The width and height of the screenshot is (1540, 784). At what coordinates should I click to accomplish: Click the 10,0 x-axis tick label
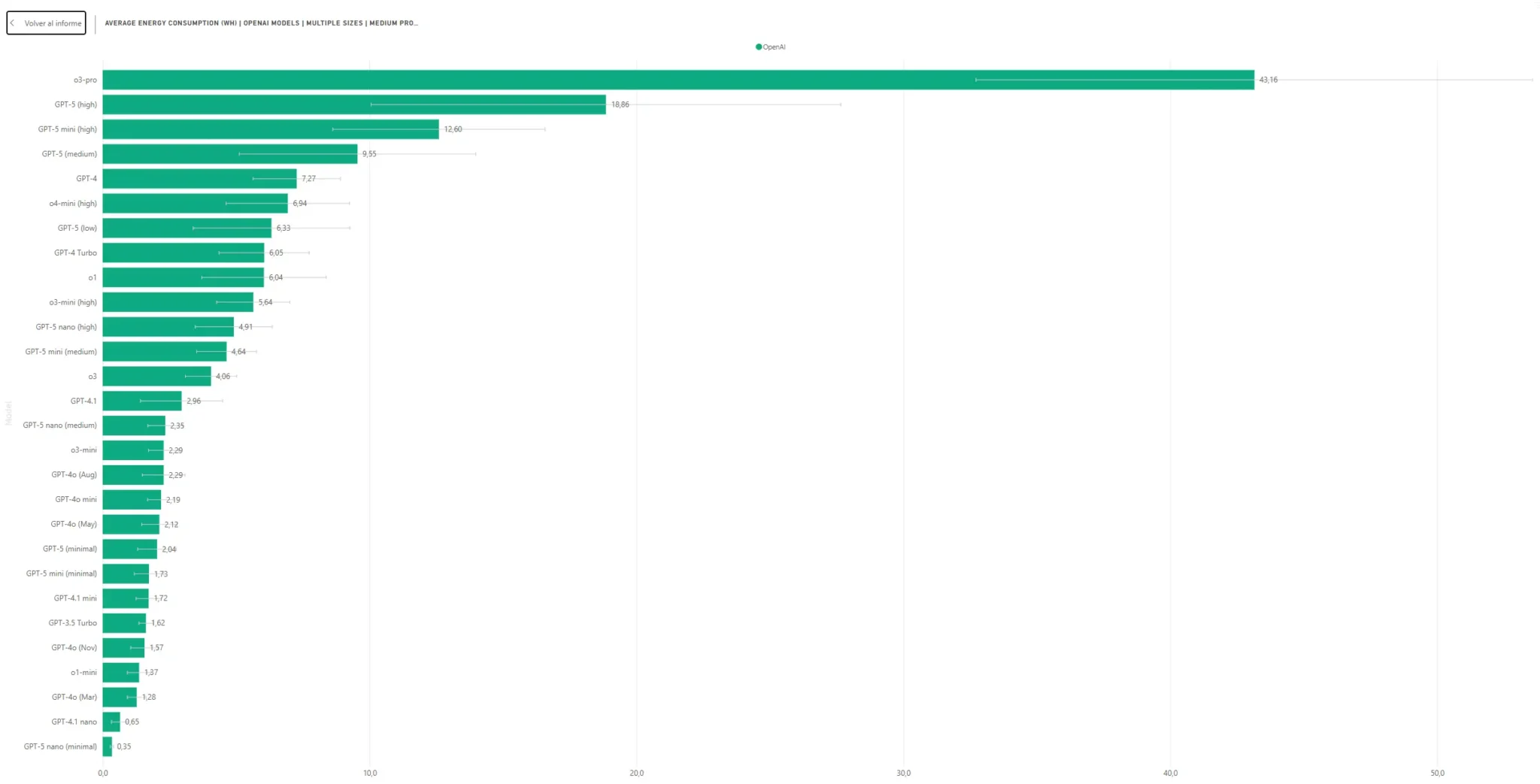(370, 773)
